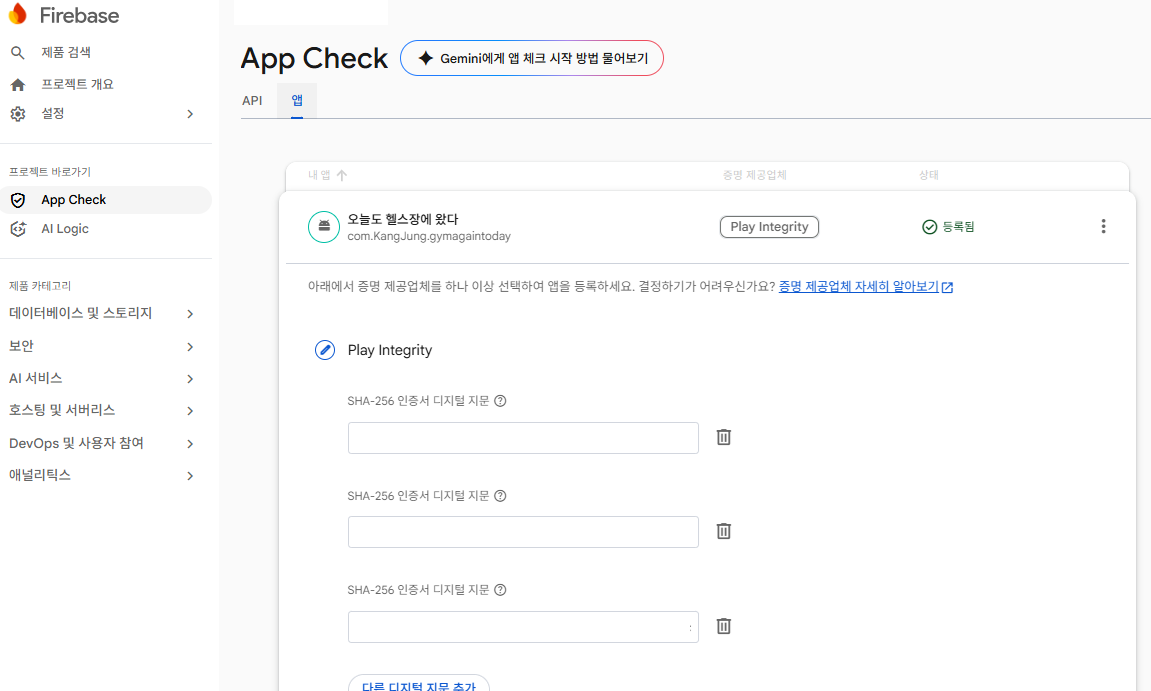This screenshot has height=691, width=1151.
Task: Click the green 등록됨 check status icon
Action: (929, 227)
